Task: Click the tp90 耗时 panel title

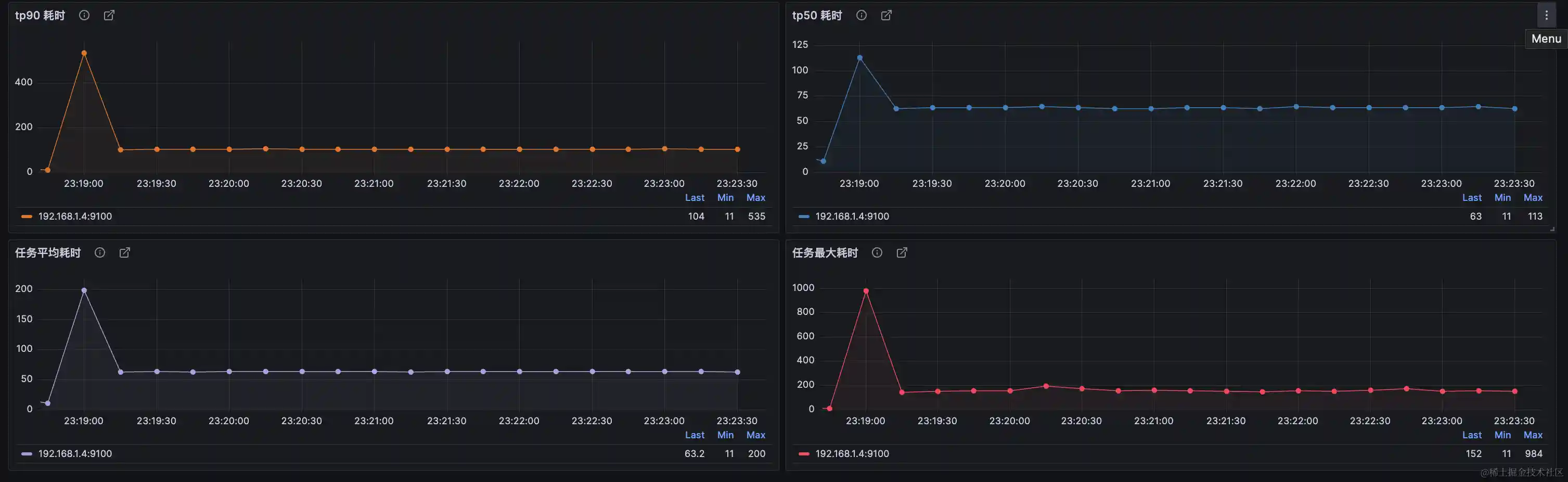Action: (x=40, y=15)
